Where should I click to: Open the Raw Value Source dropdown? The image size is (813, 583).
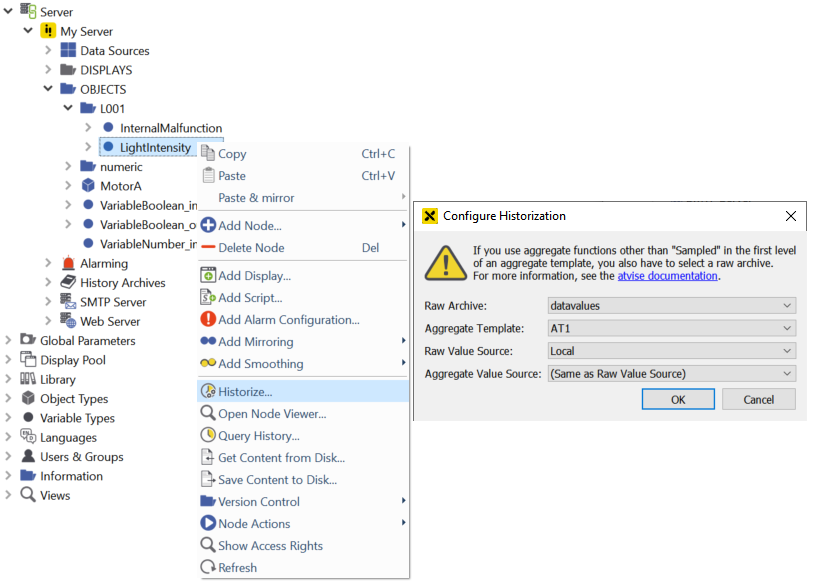click(671, 351)
